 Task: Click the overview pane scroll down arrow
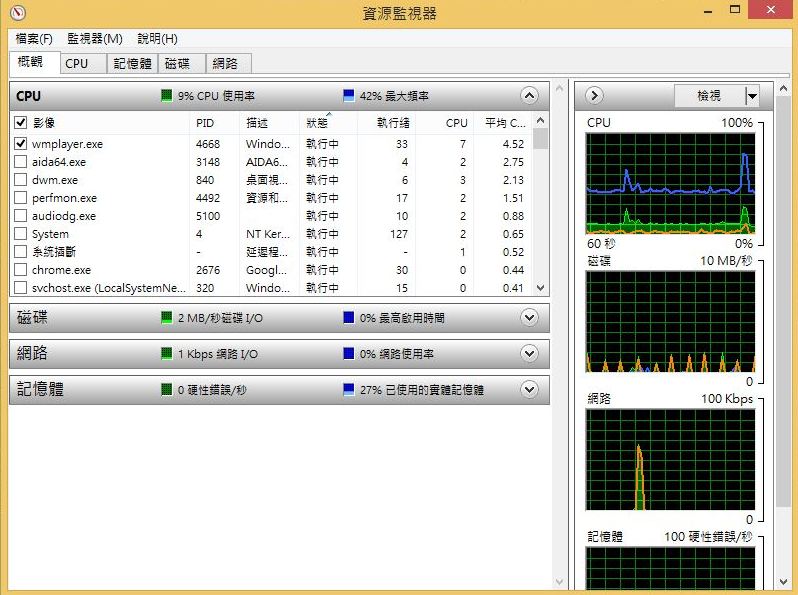559,582
